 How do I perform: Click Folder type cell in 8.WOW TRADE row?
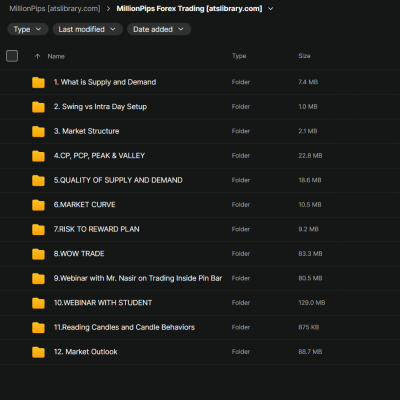pyautogui.click(x=241, y=254)
